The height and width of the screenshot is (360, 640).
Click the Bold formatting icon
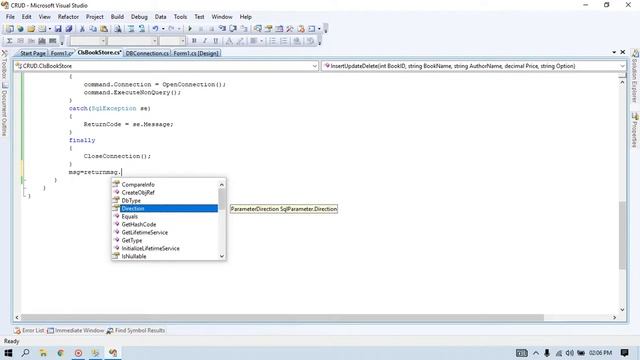coord(194,41)
